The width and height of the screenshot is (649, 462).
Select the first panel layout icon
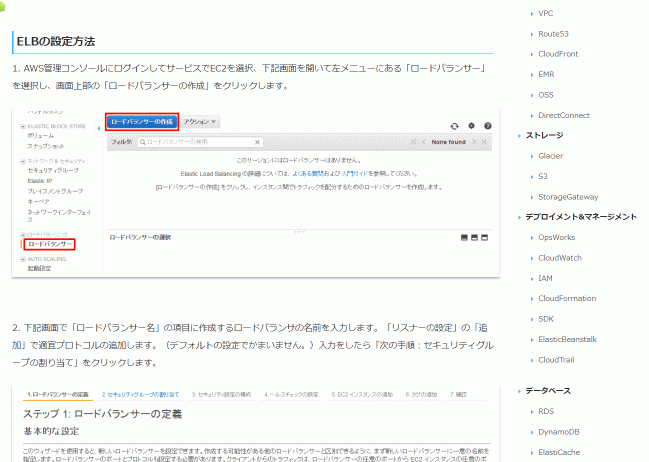click(x=464, y=238)
